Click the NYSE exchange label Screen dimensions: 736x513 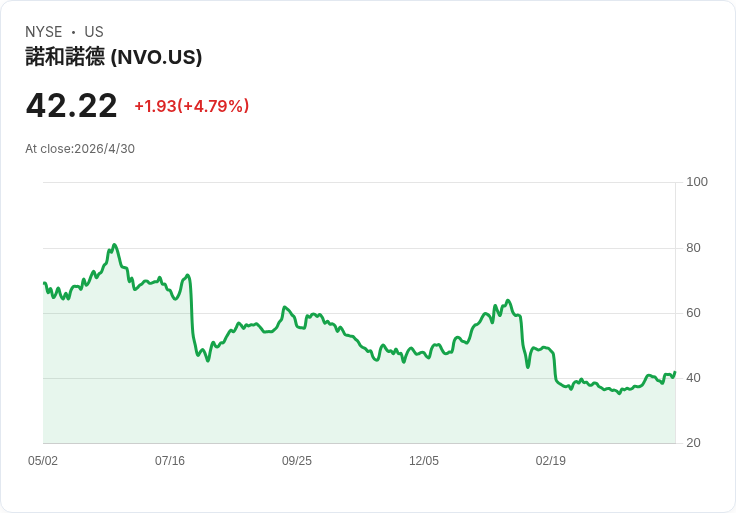coord(44,32)
